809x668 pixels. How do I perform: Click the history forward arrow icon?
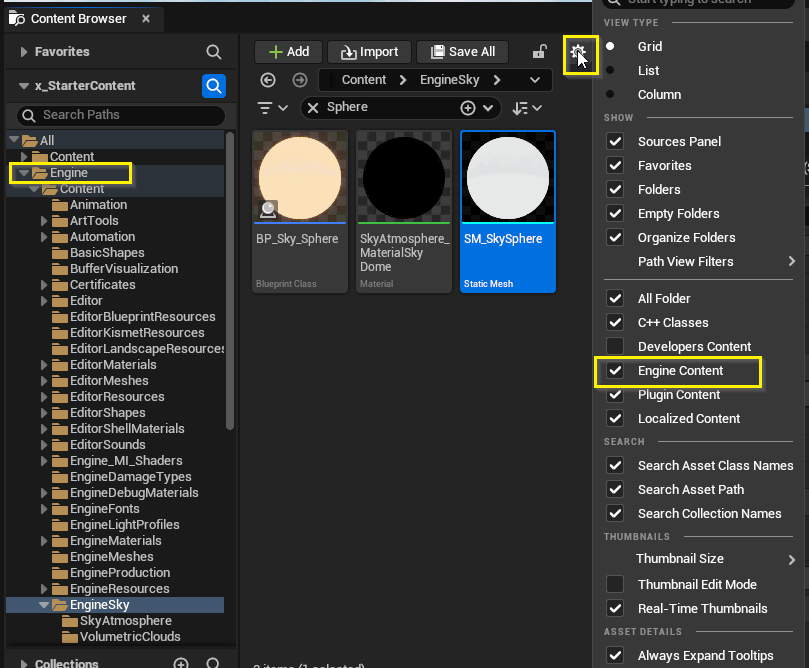tap(299, 80)
